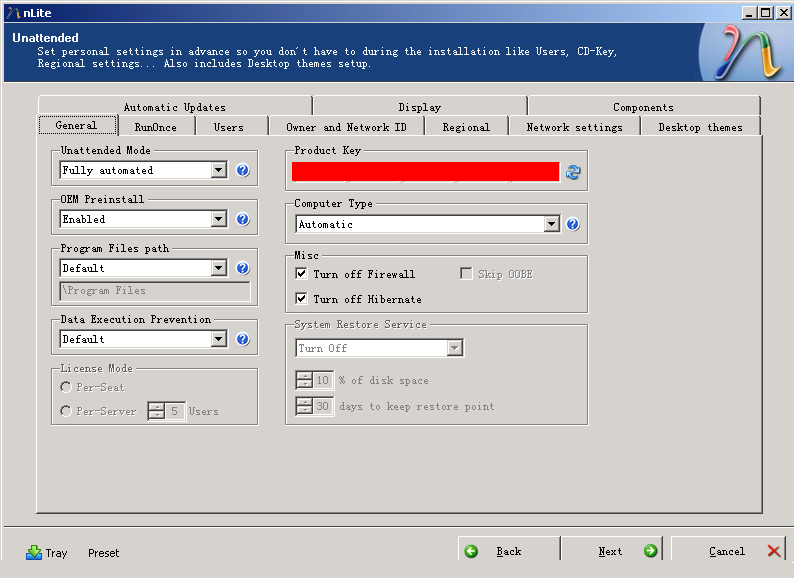This screenshot has height=578, width=794.
Task: Expand the Unattended Mode dropdown
Action: point(219,171)
